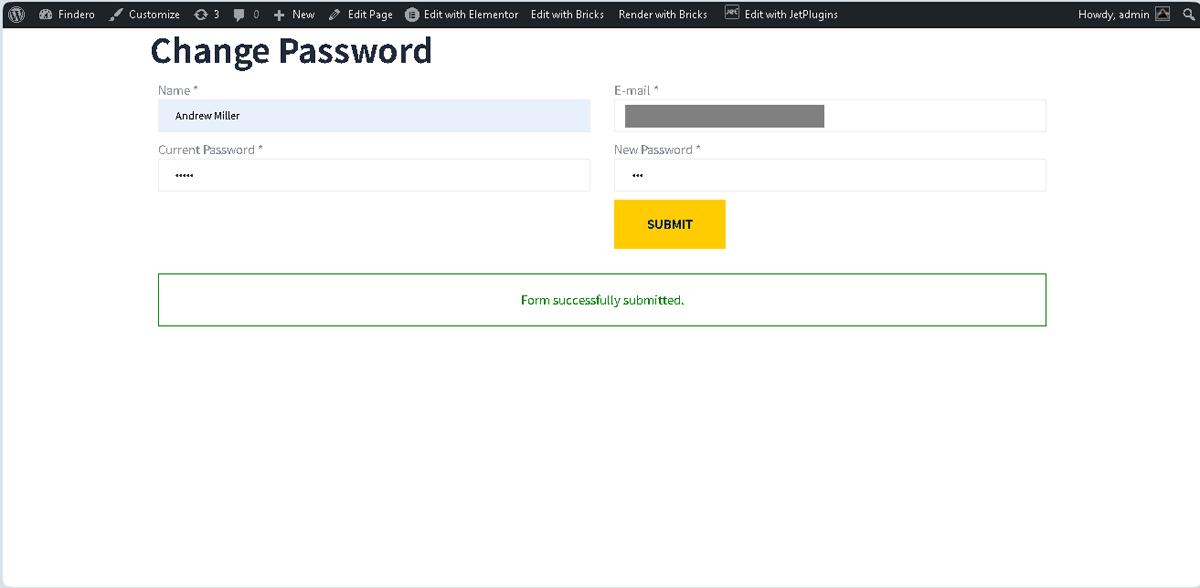Open the New content menu
The image size is (1200, 588).
pos(293,14)
